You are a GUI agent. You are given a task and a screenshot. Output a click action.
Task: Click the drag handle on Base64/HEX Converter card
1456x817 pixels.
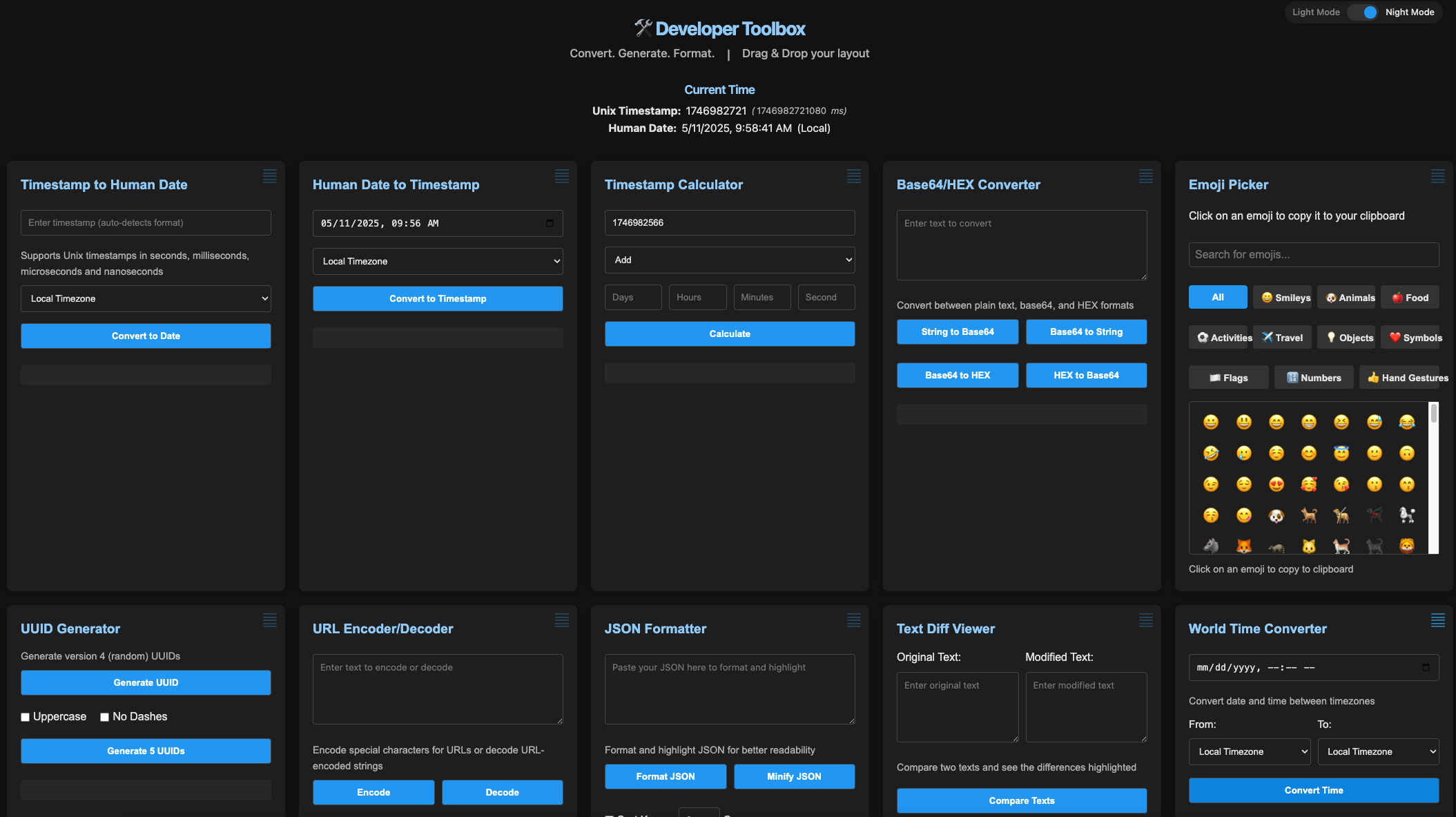tap(1145, 176)
